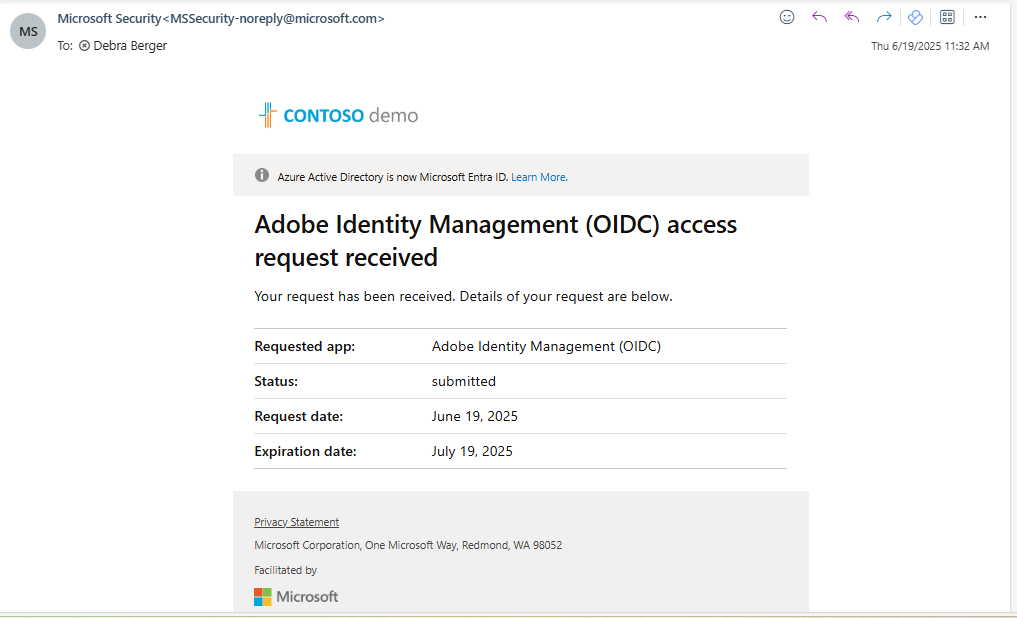
Task: Click the Expiration date: label
Action: [x=305, y=451]
